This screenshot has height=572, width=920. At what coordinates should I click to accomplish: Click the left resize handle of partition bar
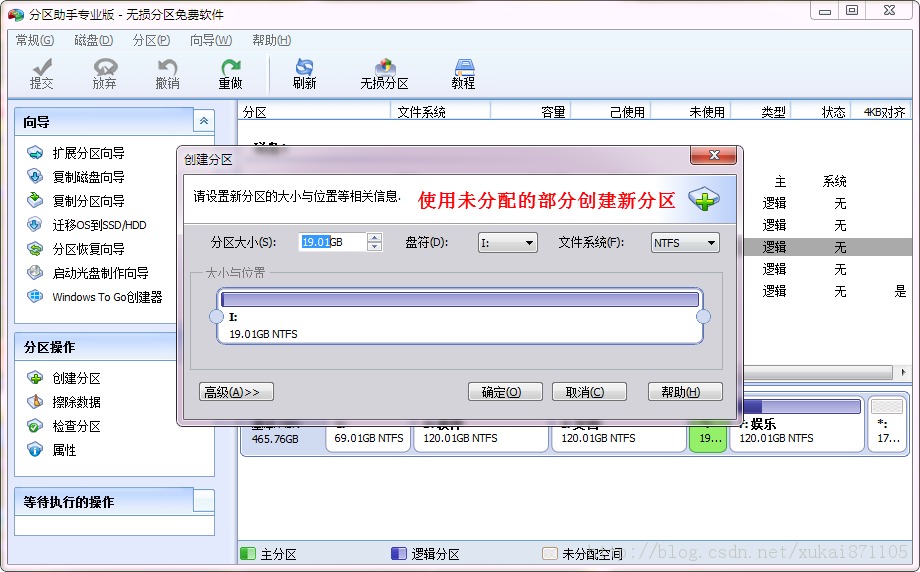click(216, 317)
